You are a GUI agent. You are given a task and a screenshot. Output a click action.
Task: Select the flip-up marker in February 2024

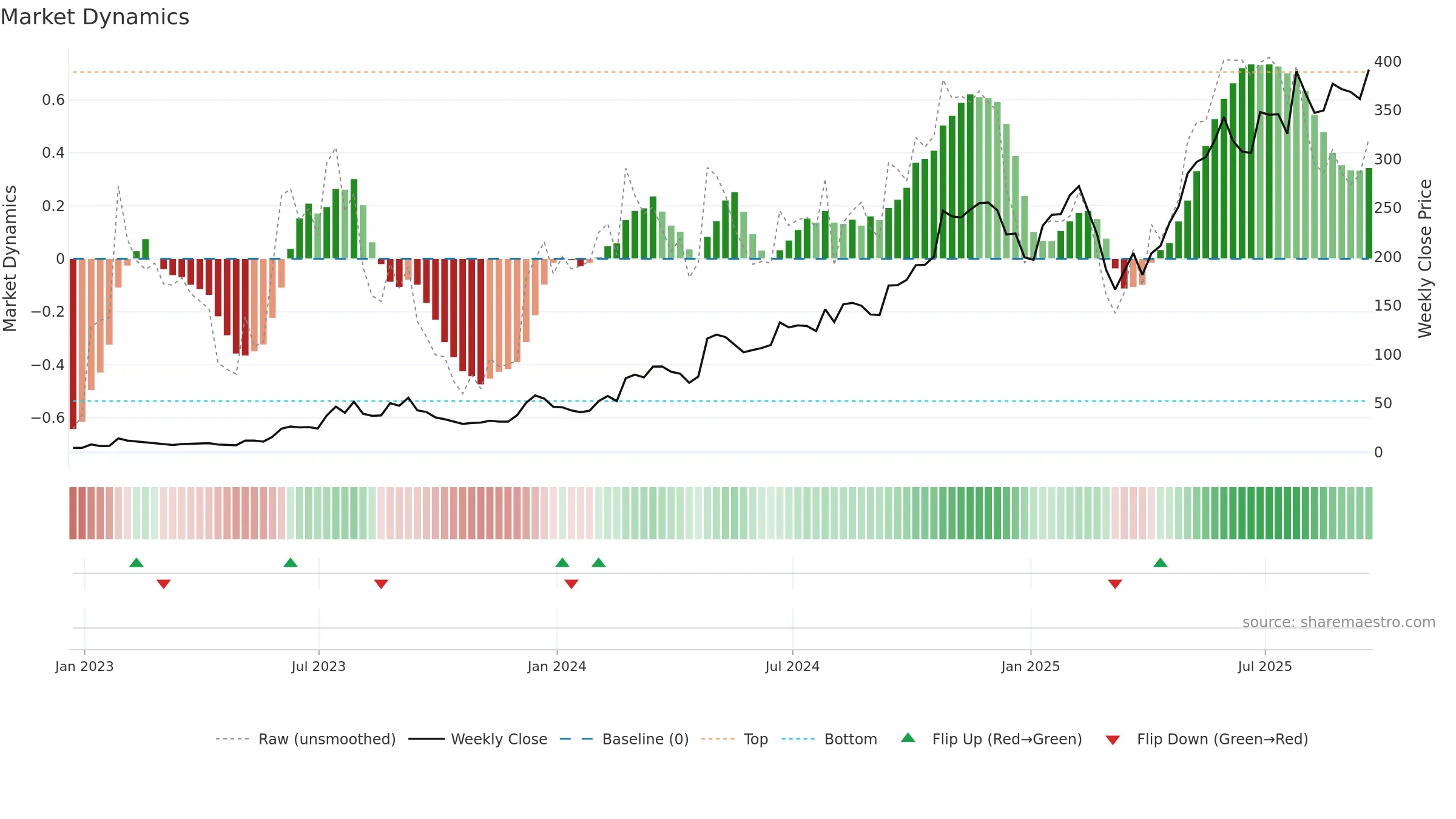pyautogui.click(x=599, y=562)
